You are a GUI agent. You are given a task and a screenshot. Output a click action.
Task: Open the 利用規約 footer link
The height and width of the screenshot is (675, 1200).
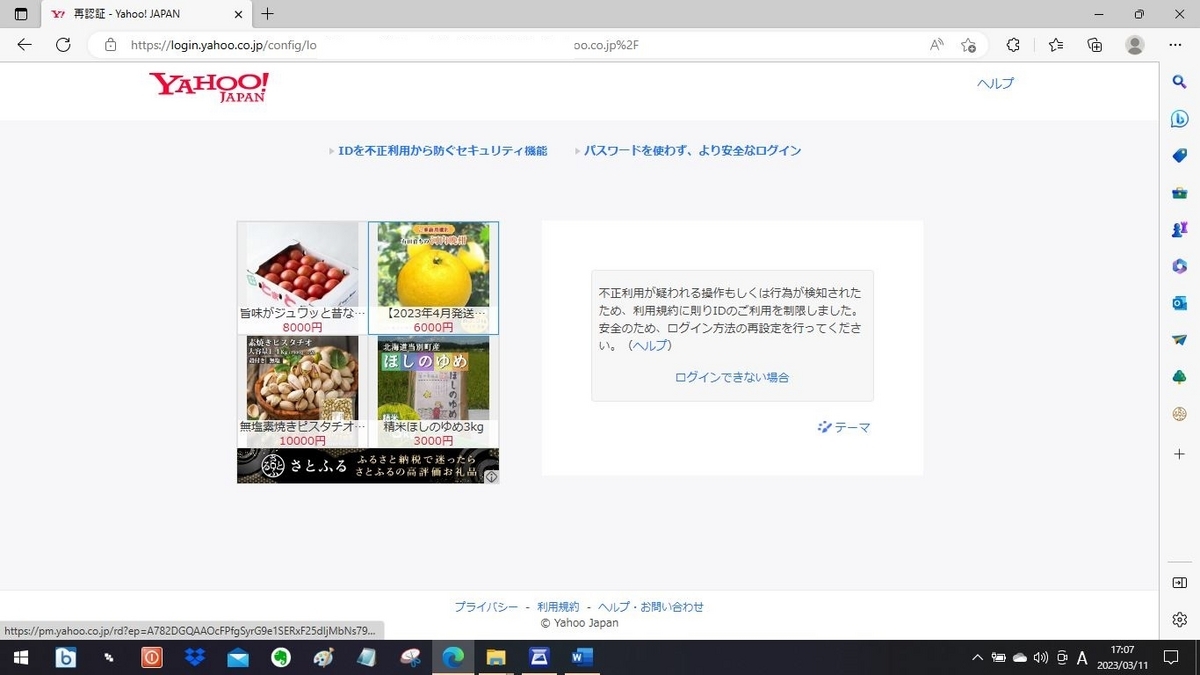558,607
